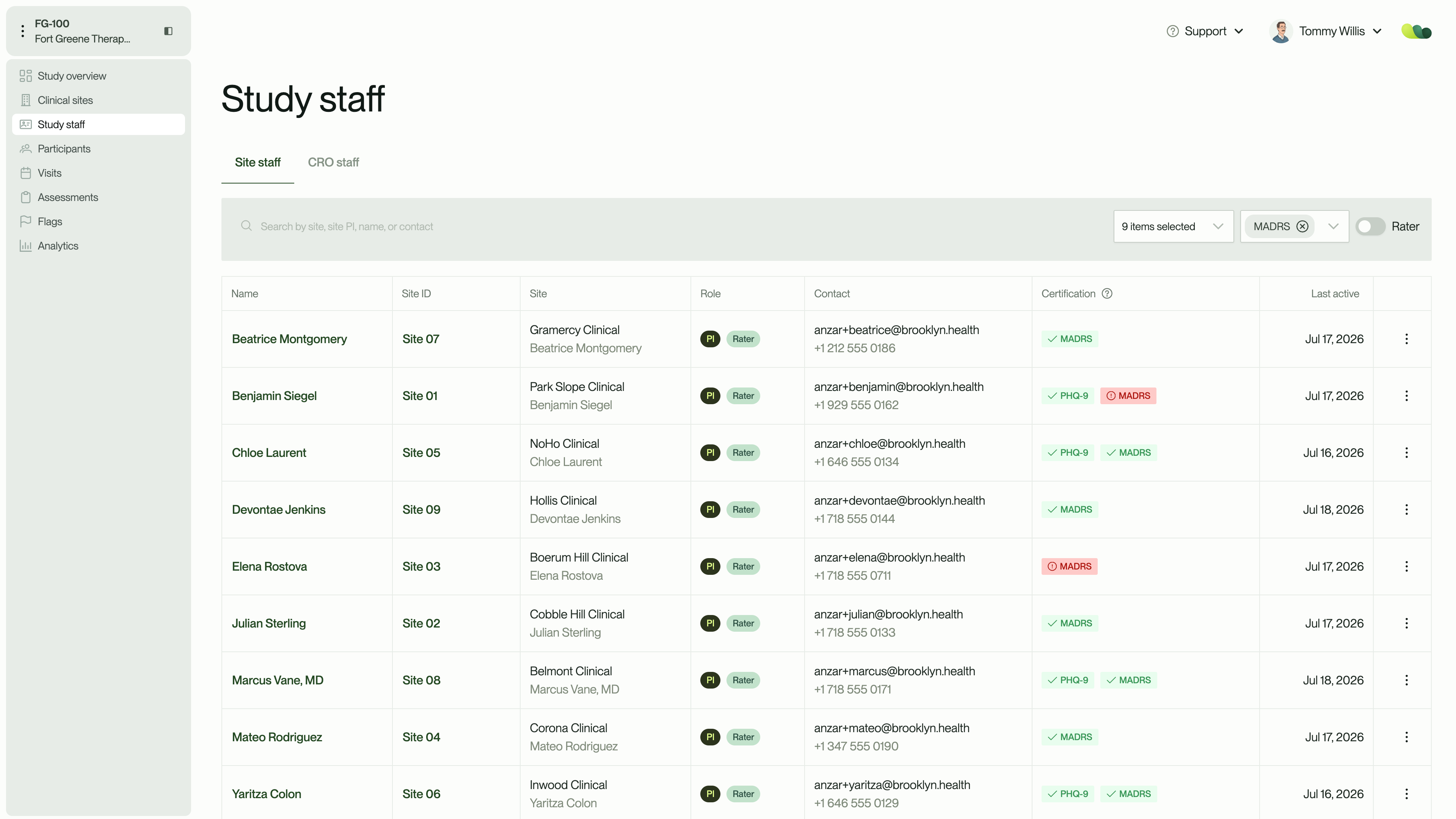Open study options three-dot menu beside FG-100

(23, 31)
